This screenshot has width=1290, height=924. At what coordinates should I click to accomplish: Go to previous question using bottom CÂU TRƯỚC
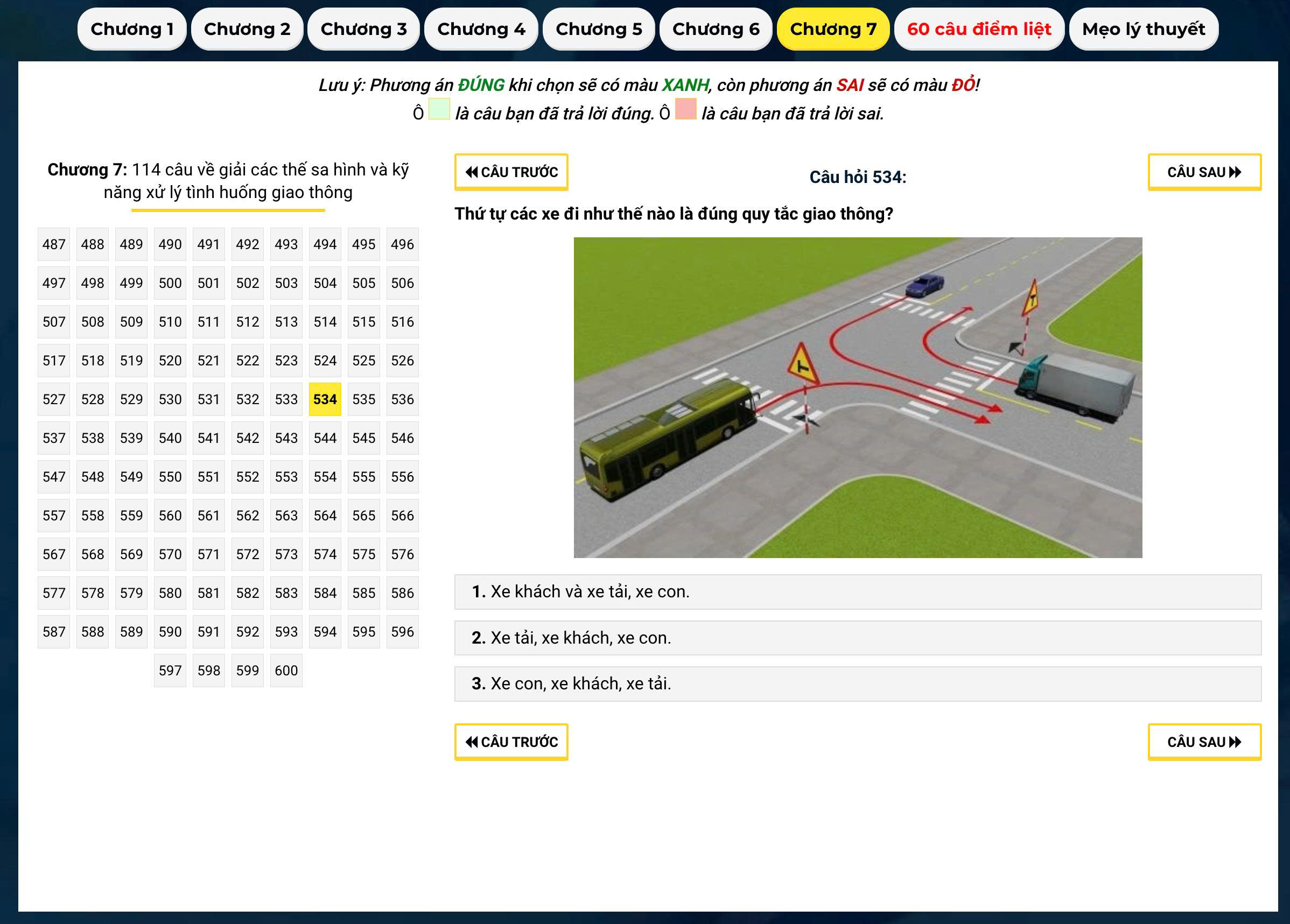point(511,742)
